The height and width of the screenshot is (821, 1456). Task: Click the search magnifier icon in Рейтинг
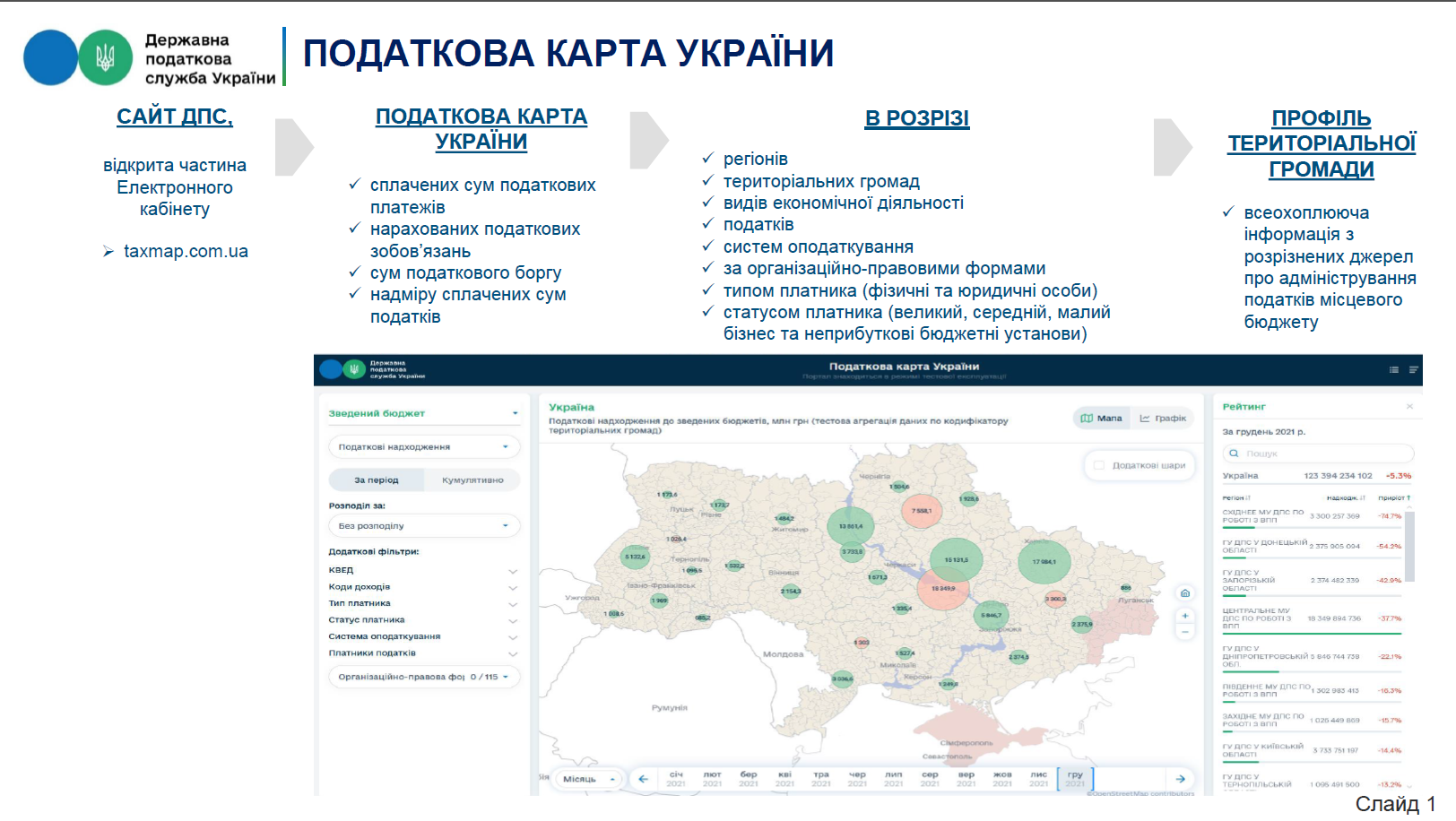(x=1235, y=454)
